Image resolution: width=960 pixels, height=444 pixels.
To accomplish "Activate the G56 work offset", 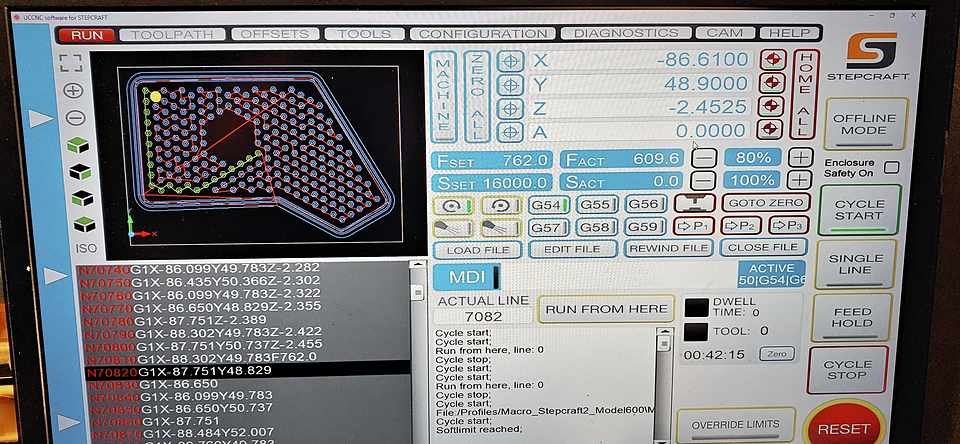I will point(646,204).
